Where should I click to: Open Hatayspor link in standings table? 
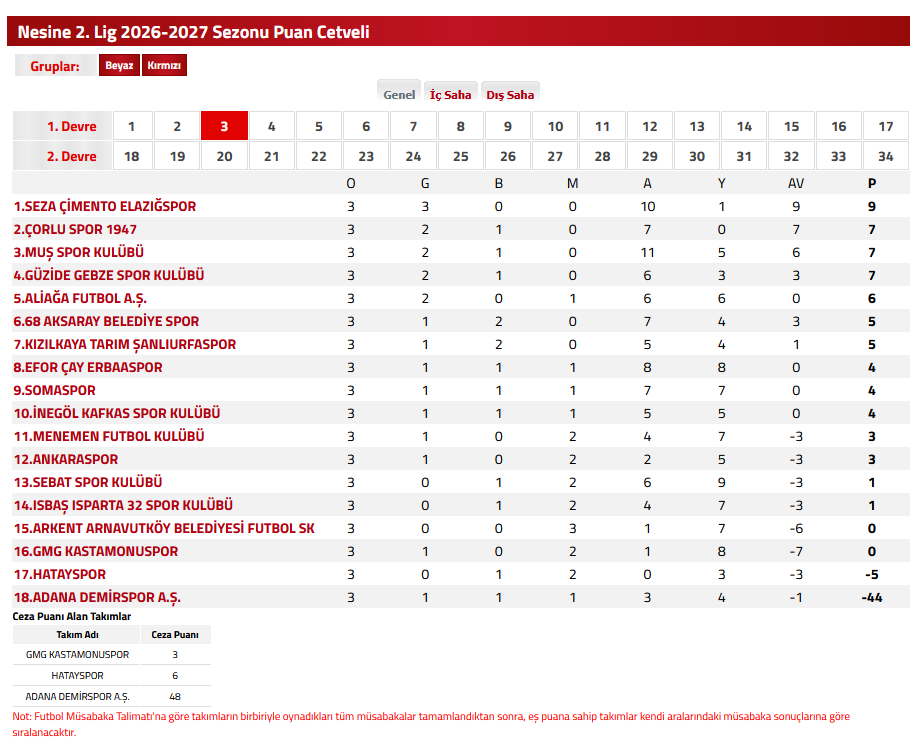click(60, 574)
